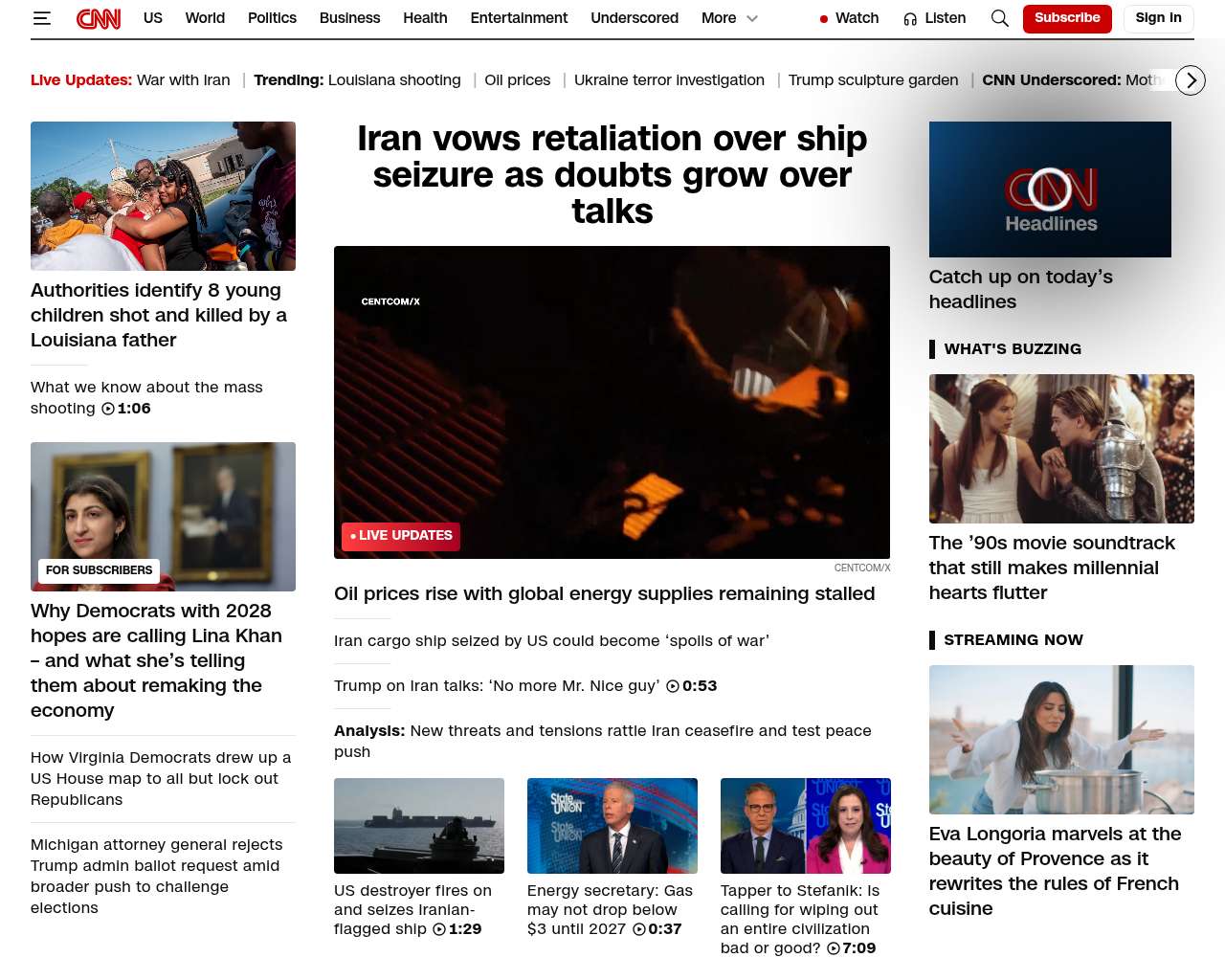Play the US destroyer 1:29 video
The image size is (1225, 980).
438,929
